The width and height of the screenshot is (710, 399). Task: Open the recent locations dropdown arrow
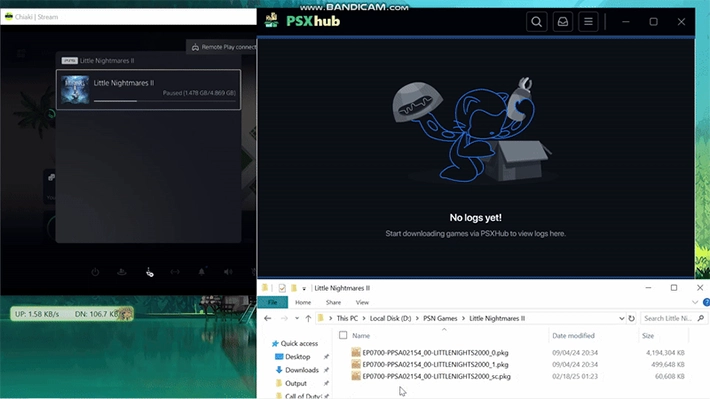(x=297, y=318)
